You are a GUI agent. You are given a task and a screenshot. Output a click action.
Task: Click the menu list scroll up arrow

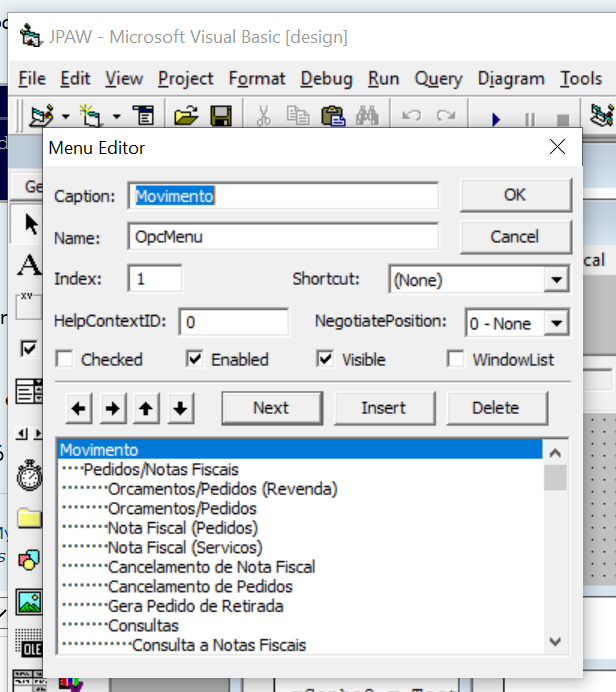point(555,452)
